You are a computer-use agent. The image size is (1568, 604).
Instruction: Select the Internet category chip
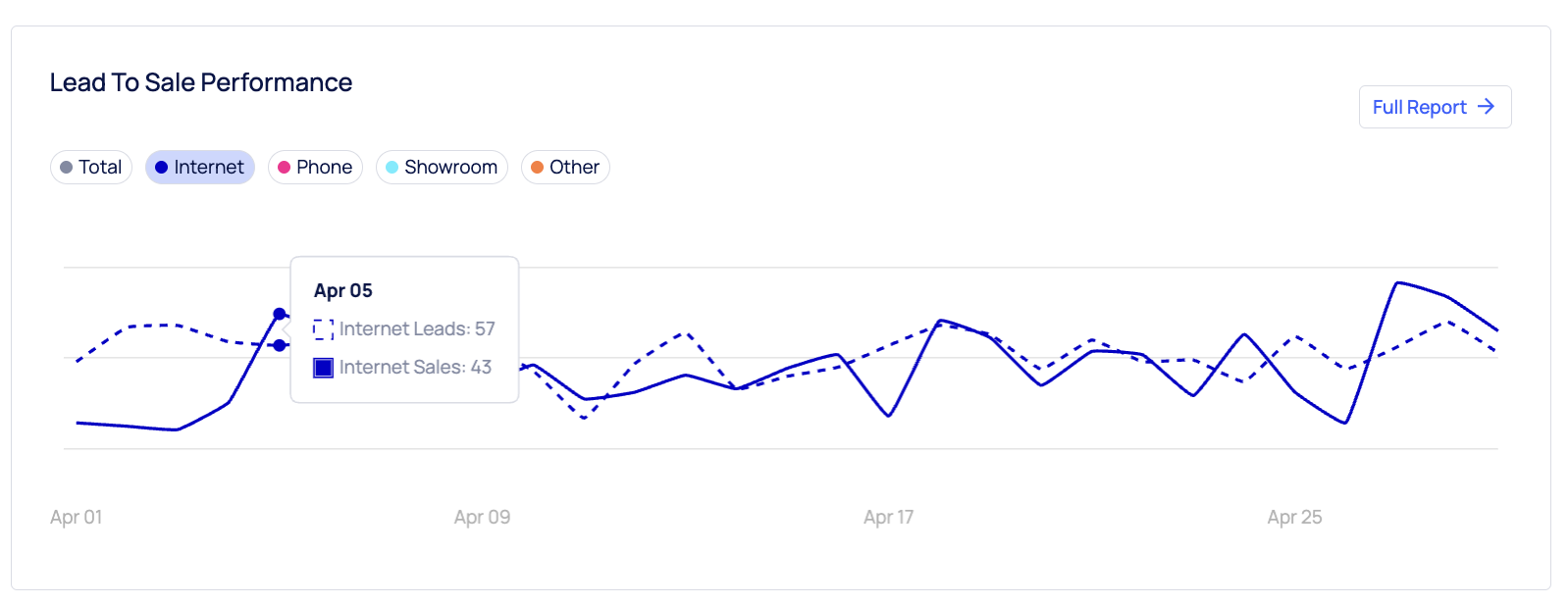pos(200,167)
